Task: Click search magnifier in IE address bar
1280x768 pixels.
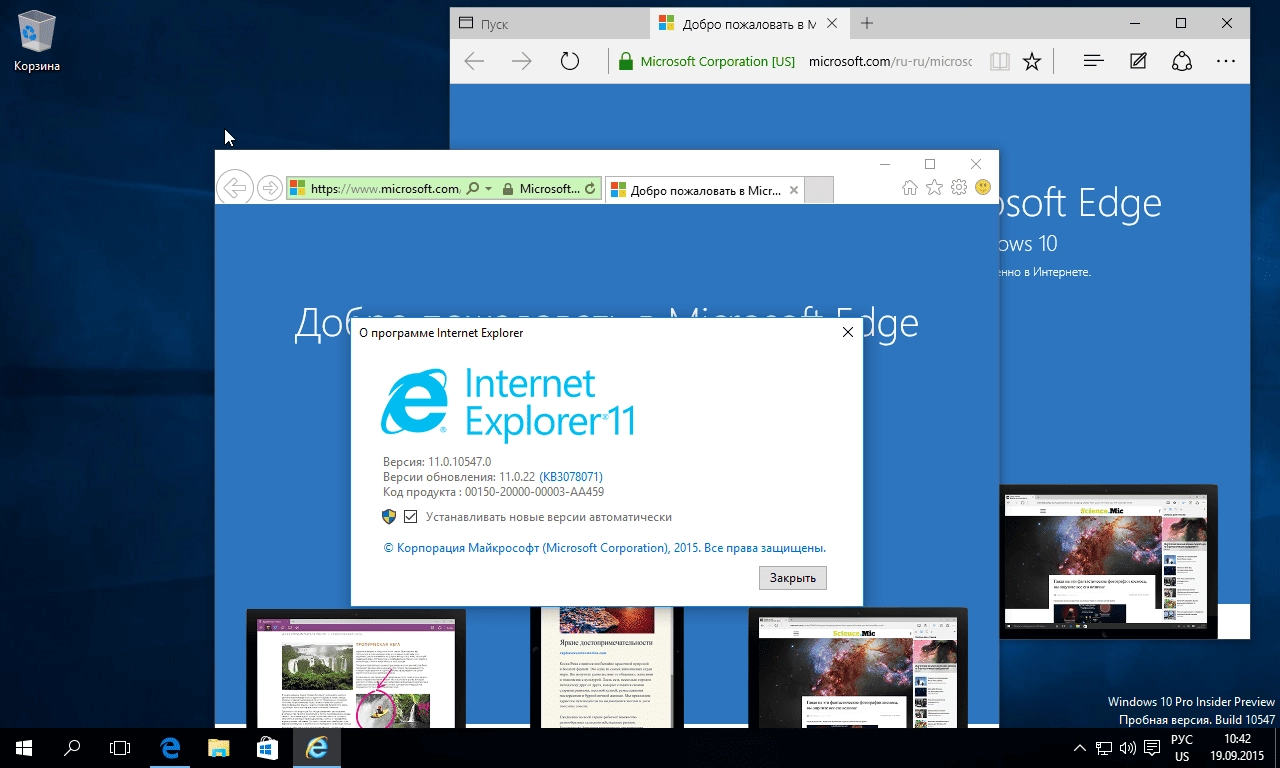Action: [x=472, y=188]
